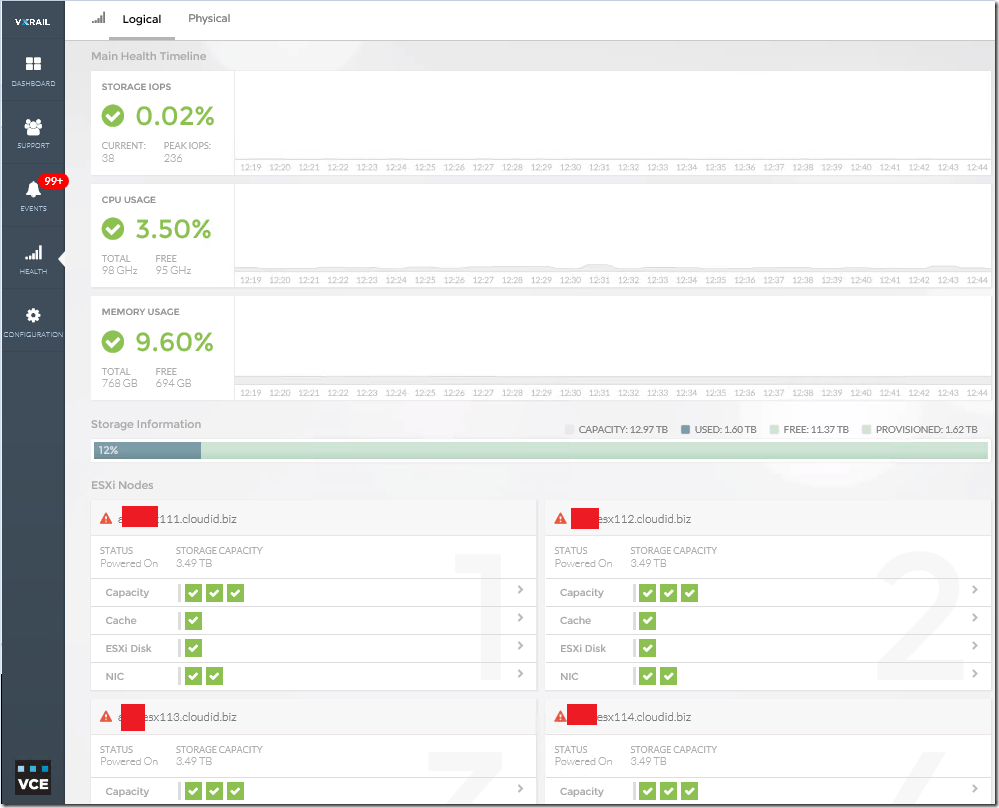The image size is (999, 808).
Task: Click first Capacity disk check on esx112
Action: 648,593
